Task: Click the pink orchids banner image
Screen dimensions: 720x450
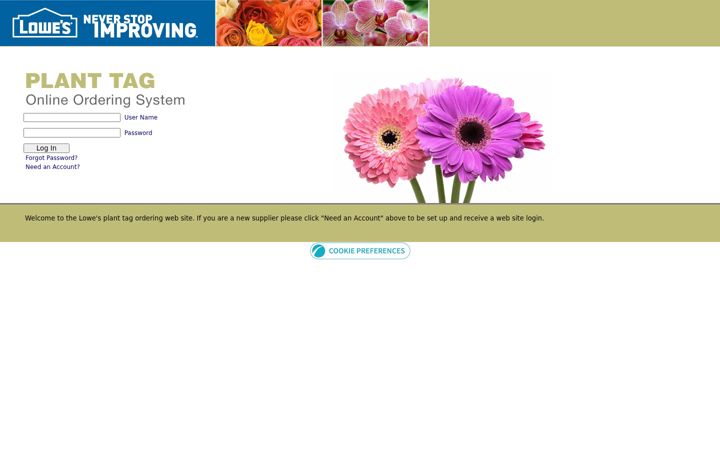Action: (x=376, y=23)
